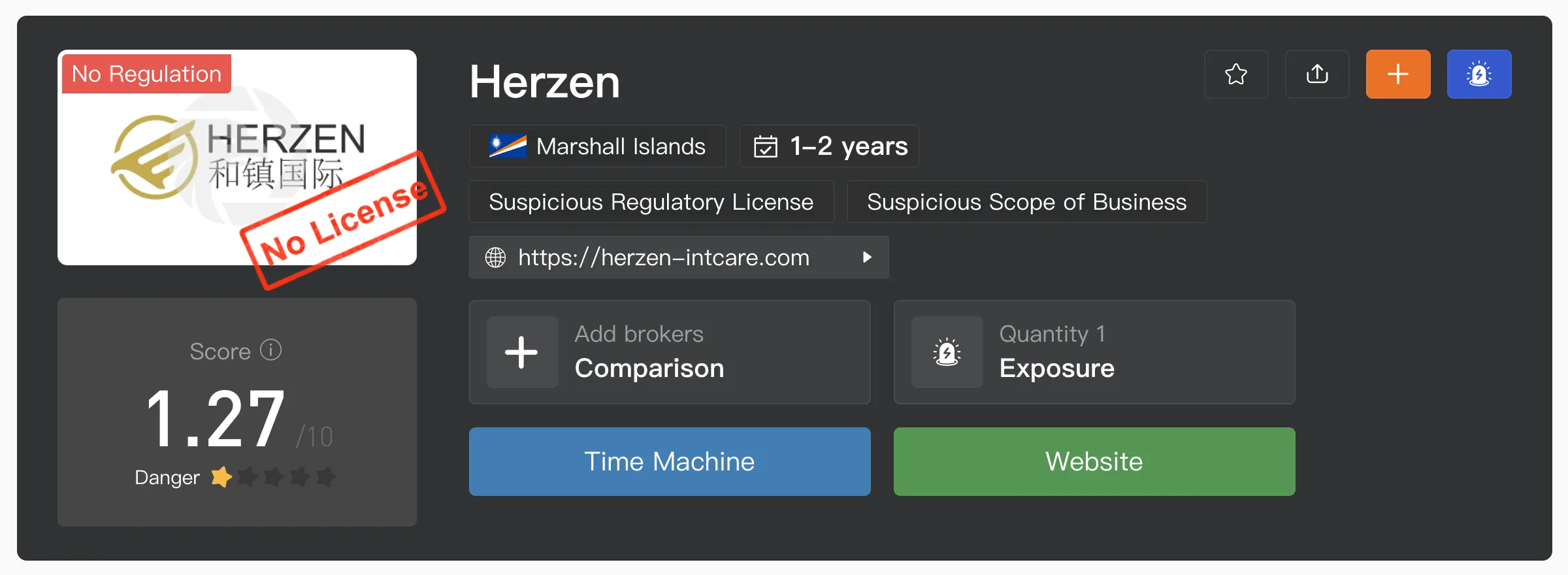Click the Herzen logo thumbnail
The height and width of the screenshot is (575, 1568).
coord(237,157)
